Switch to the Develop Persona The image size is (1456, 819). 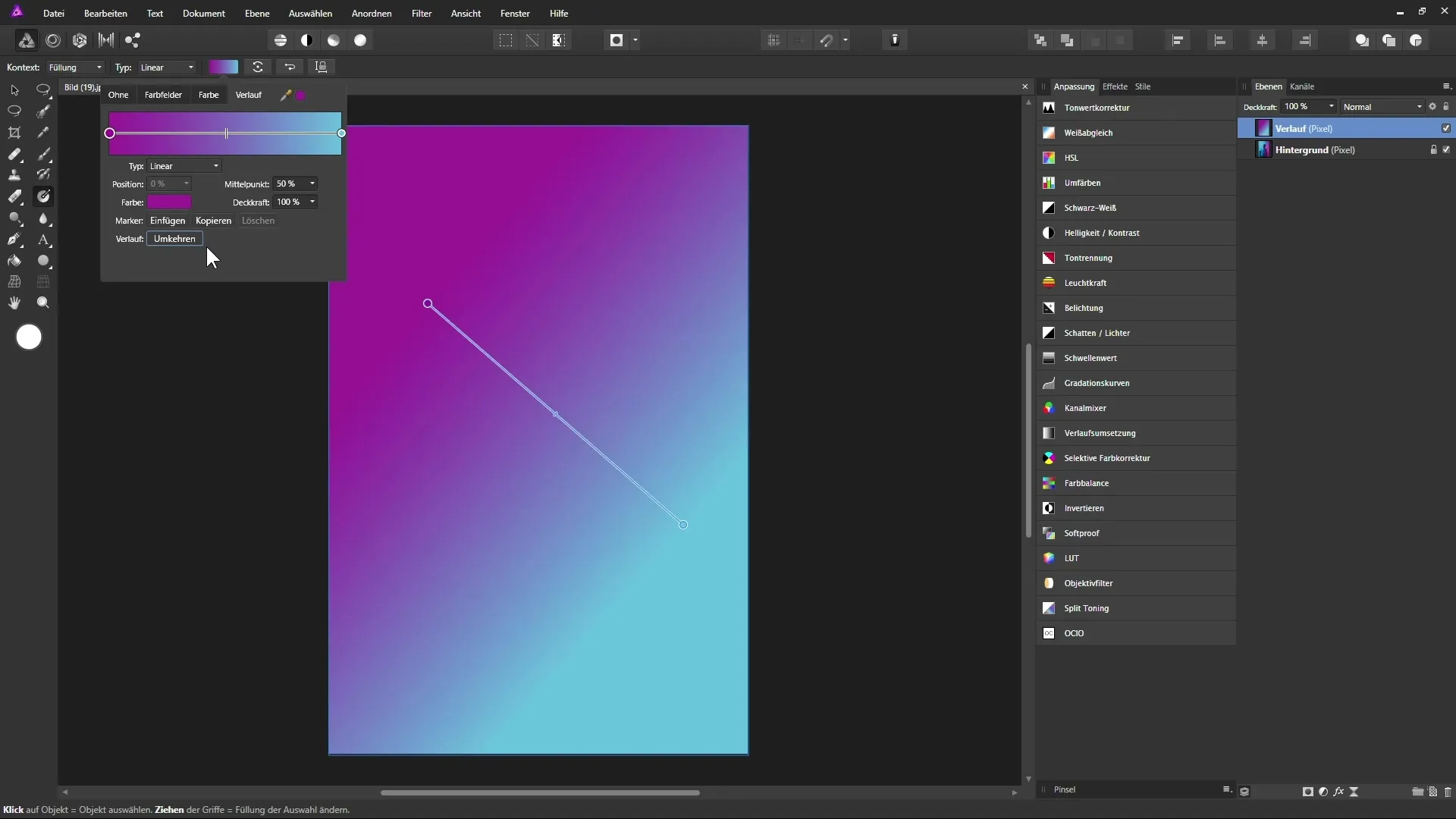coord(80,40)
